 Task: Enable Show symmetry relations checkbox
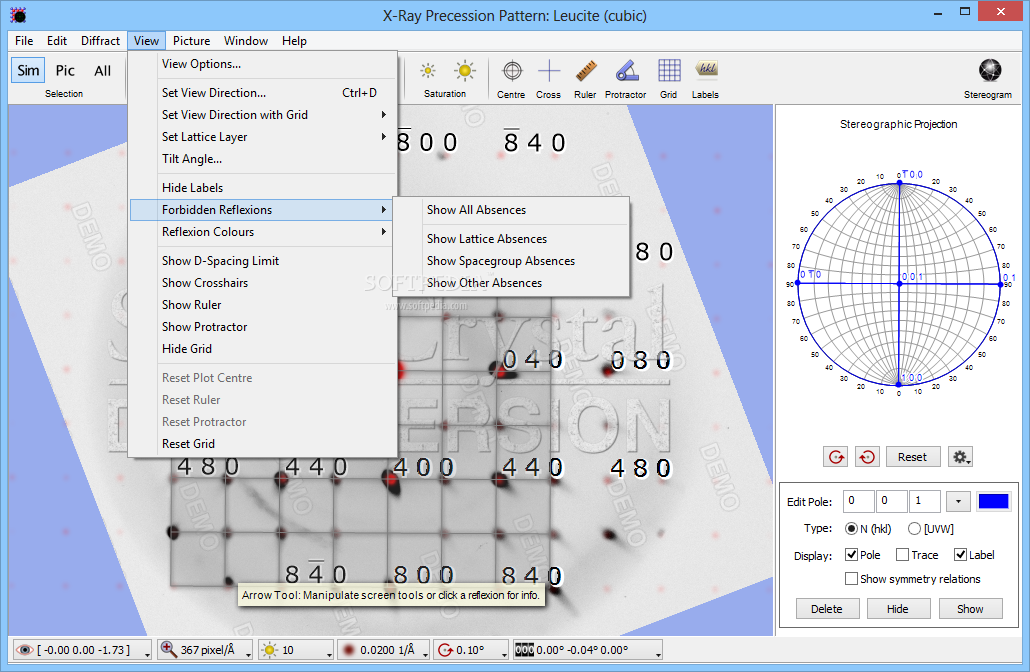pos(851,578)
